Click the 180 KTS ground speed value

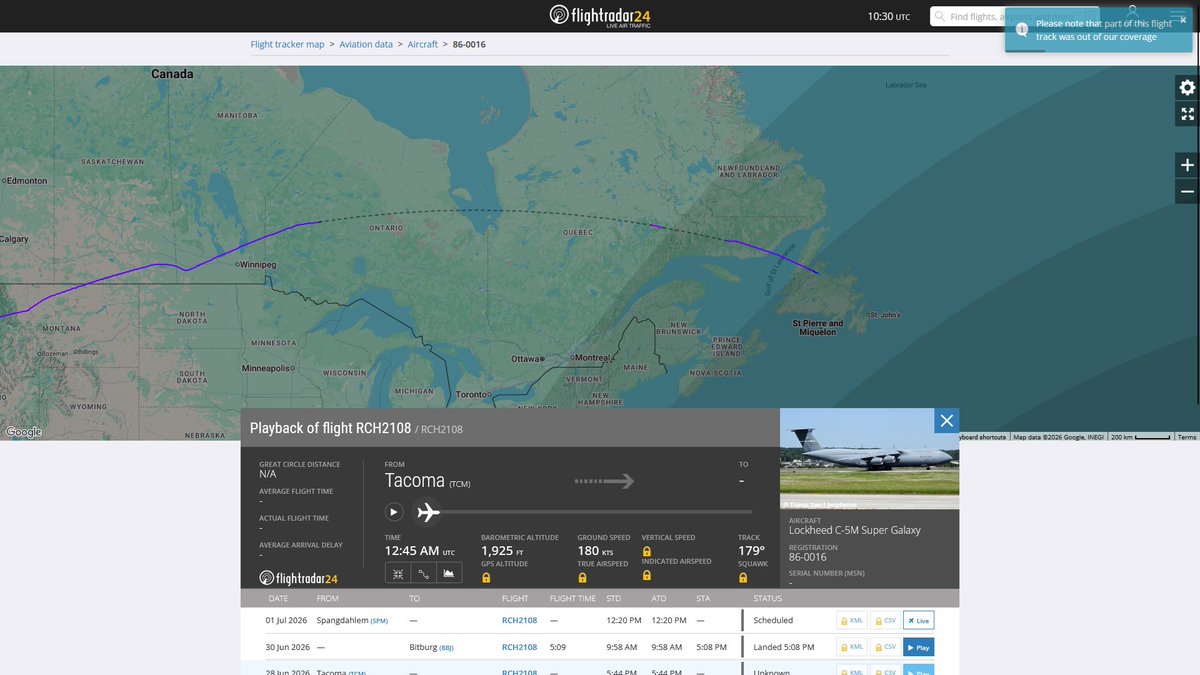(595, 550)
